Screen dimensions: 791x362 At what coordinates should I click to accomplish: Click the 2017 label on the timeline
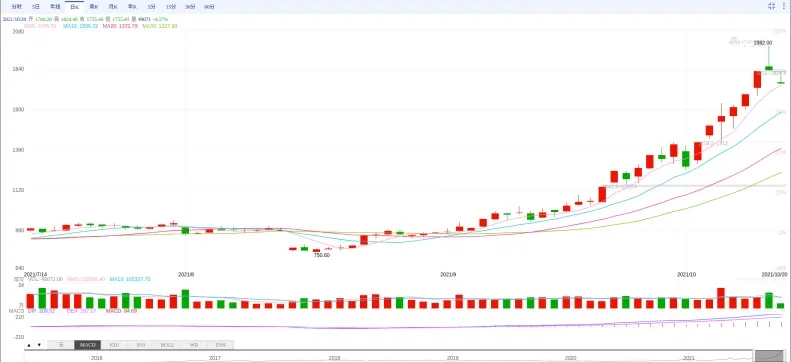click(215, 358)
